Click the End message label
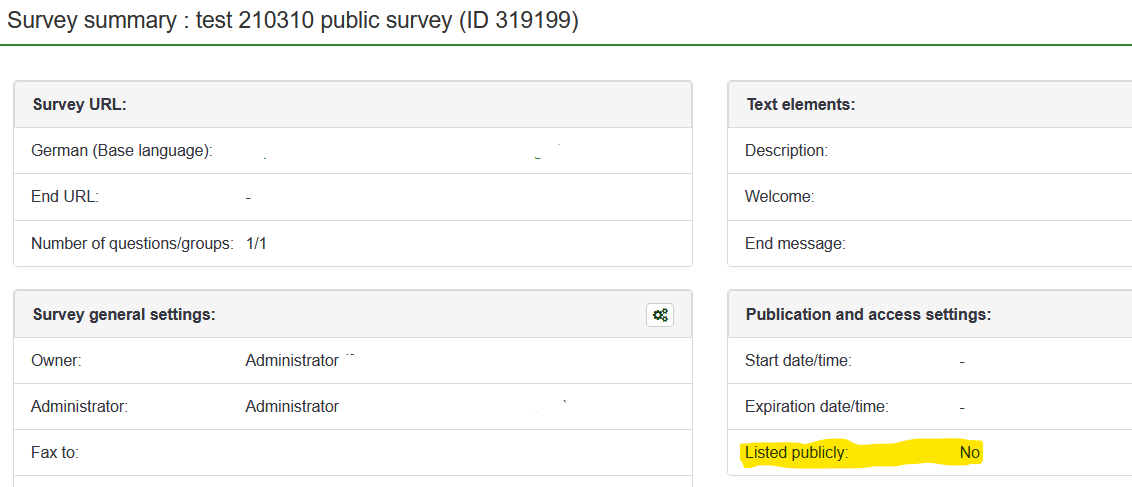 pos(795,243)
